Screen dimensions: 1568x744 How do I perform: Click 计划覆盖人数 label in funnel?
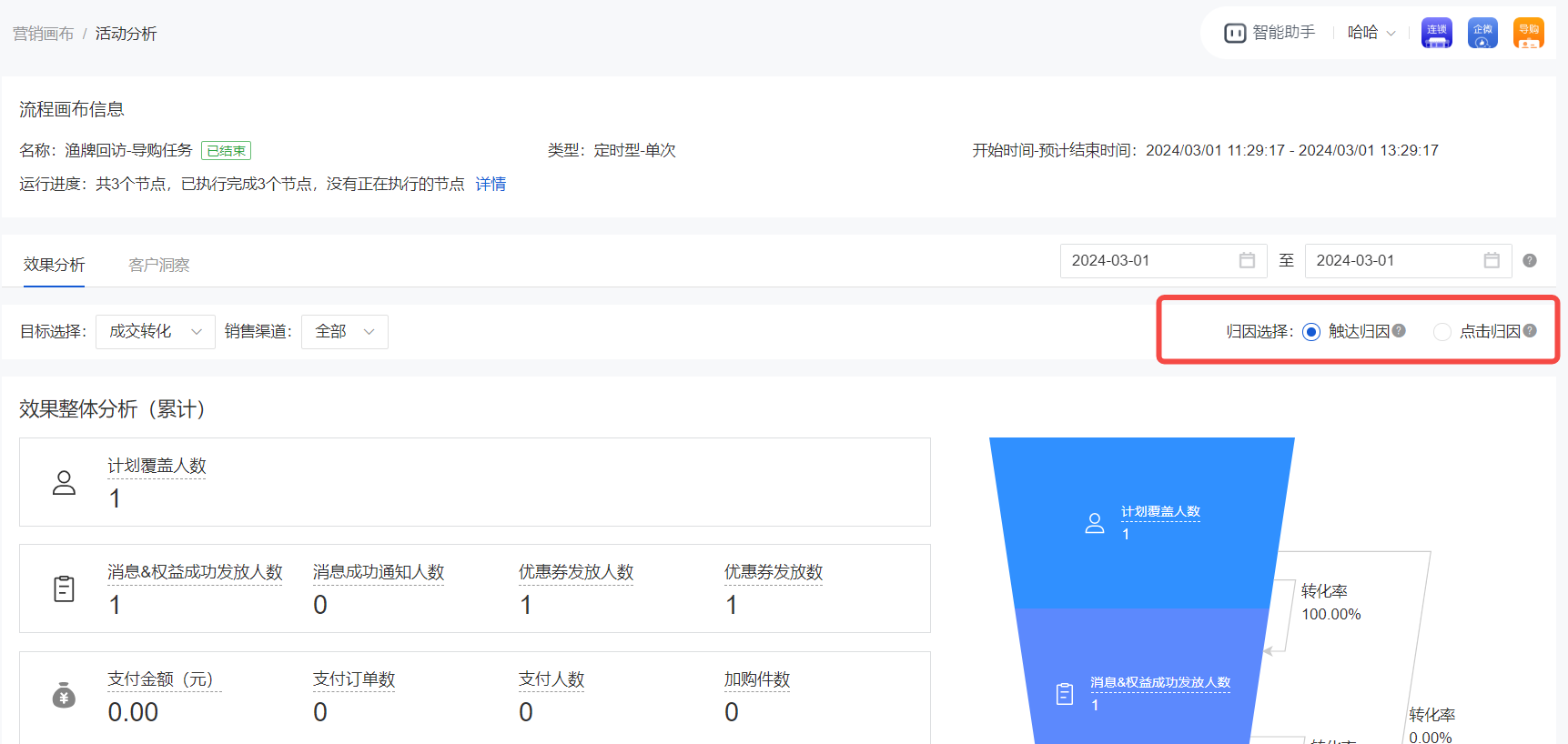coord(1160,512)
